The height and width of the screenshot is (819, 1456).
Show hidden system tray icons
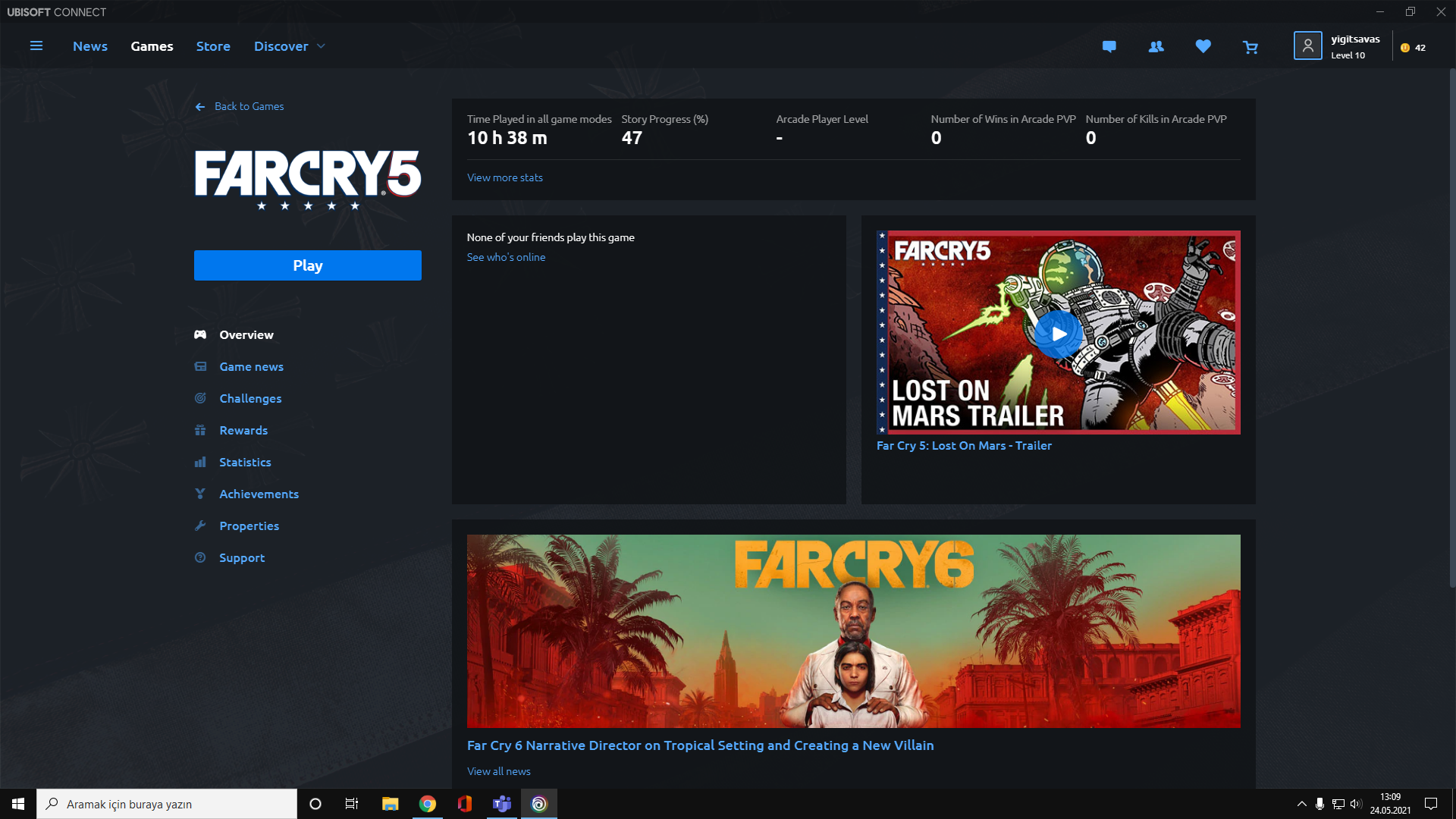click(x=1301, y=804)
